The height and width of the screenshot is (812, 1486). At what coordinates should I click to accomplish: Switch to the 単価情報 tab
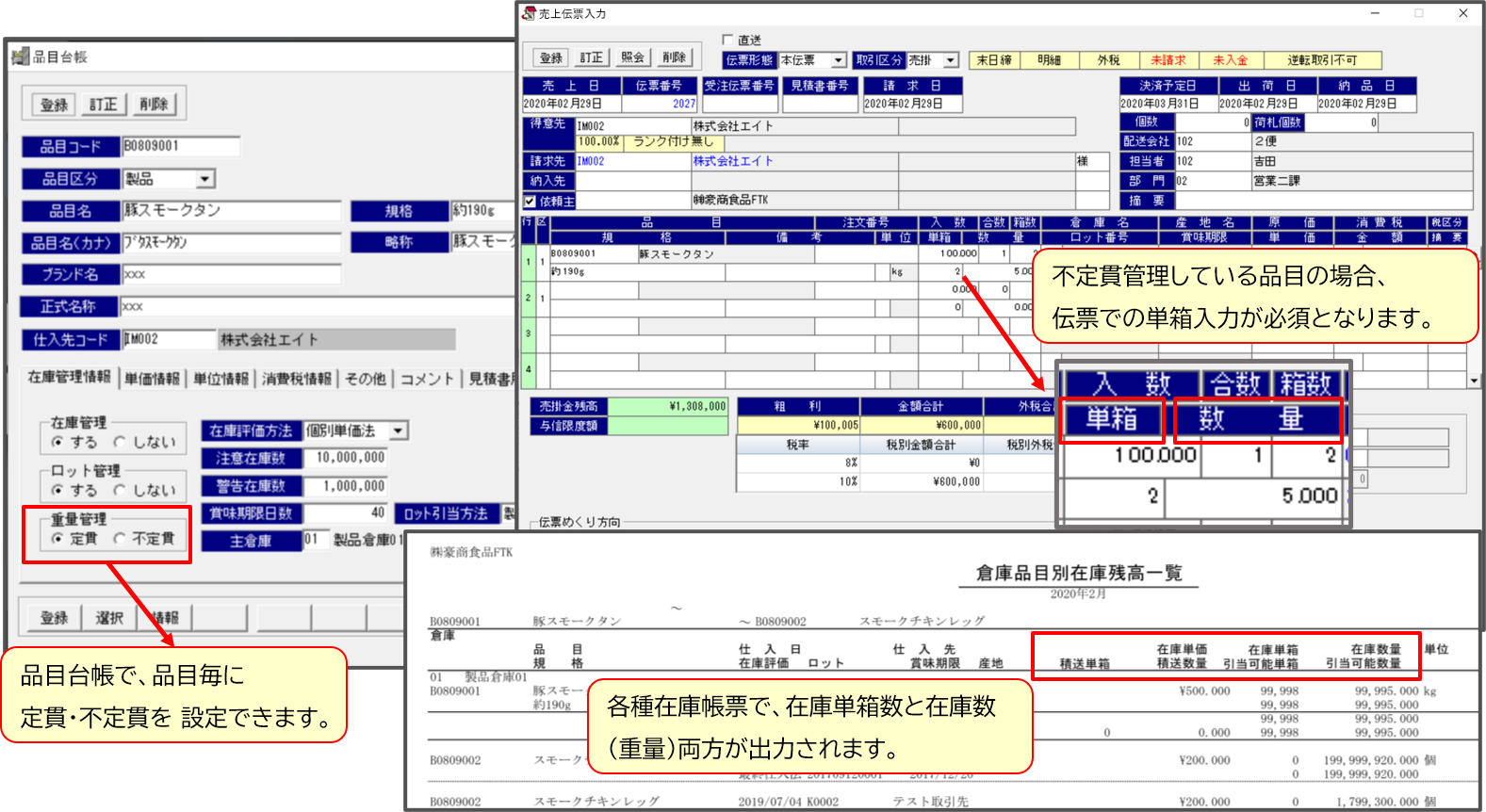pyautogui.click(x=152, y=379)
